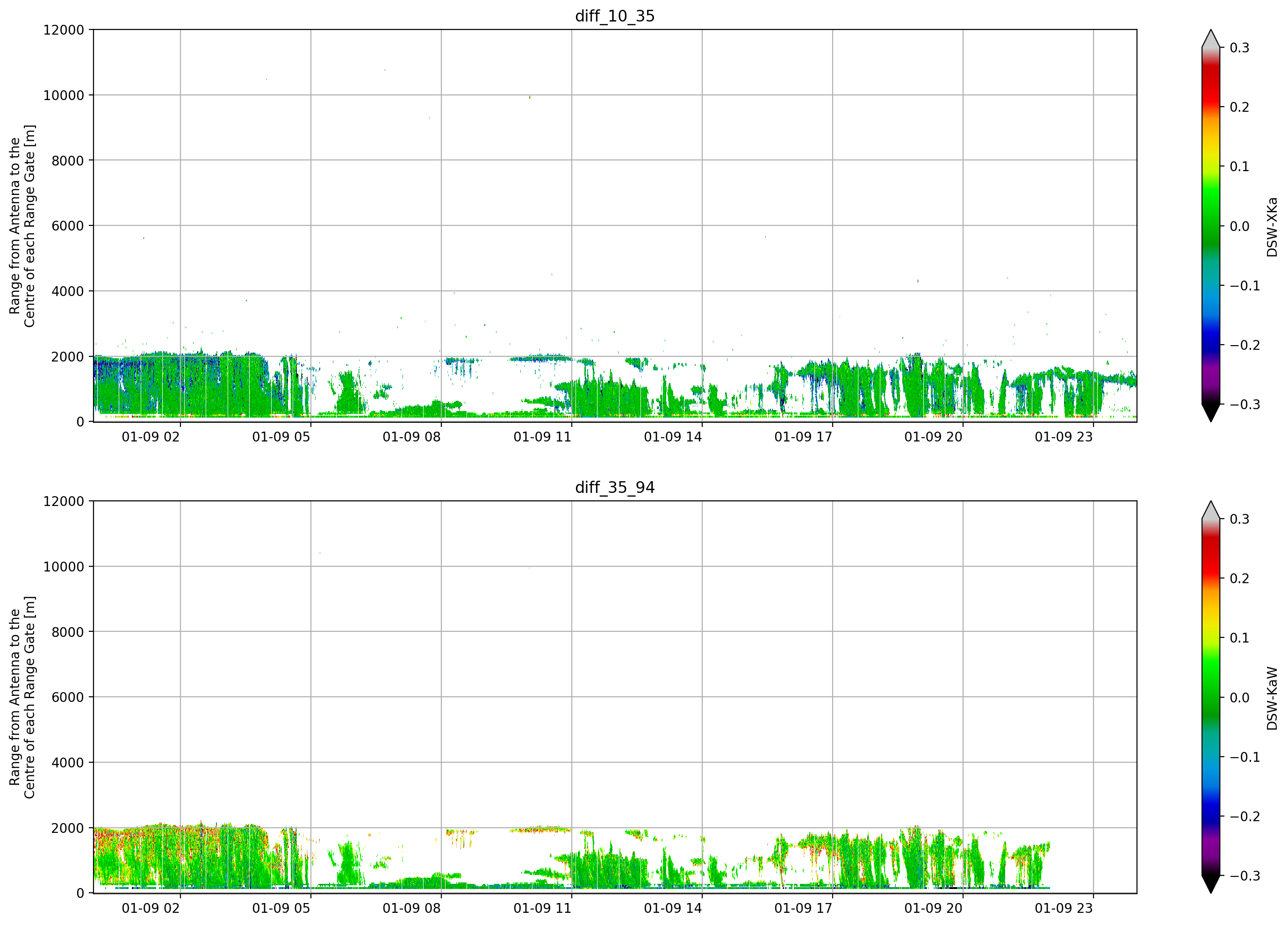Image resolution: width=1288 pixels, height=925 pixels.
Task: Click the 8000 y-tick in the diff_35_94 plot
Action: [68, 632]
